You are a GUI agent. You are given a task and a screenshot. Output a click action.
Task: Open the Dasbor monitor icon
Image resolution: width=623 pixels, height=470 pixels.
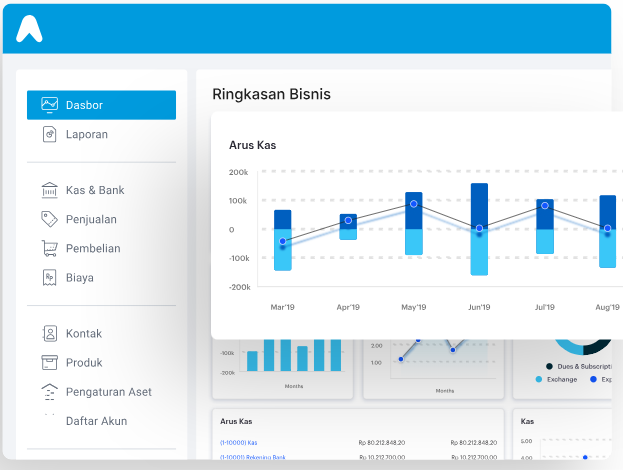pyautogui.click(x=50, y=105)
